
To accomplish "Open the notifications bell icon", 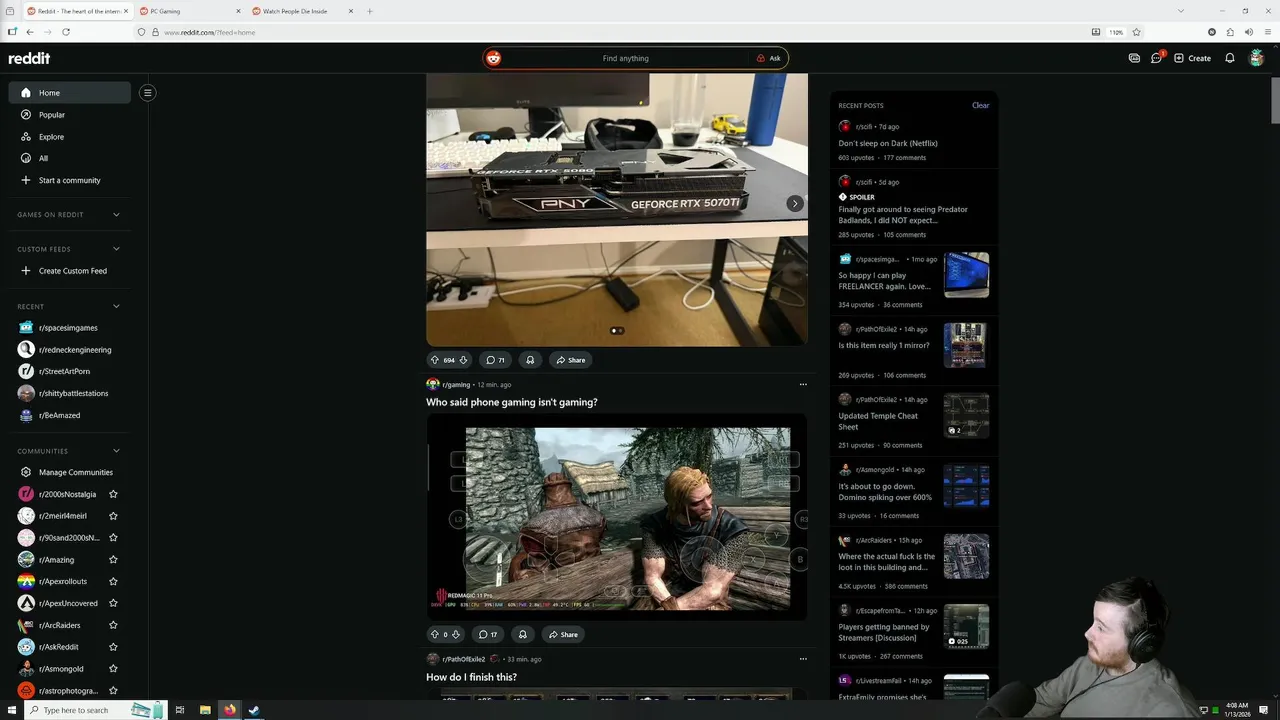I will tap(1230, 58).
